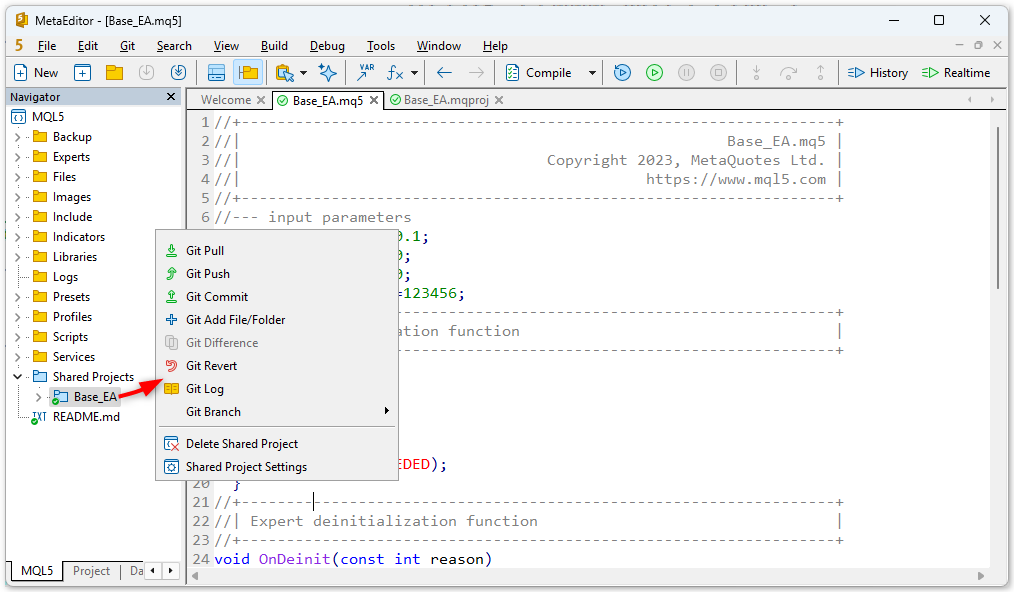Image resolution: width=1014 pixels, height=592 pixels.
Task: Start profiling on Realtime data
Action: click(x=956, y=73)
